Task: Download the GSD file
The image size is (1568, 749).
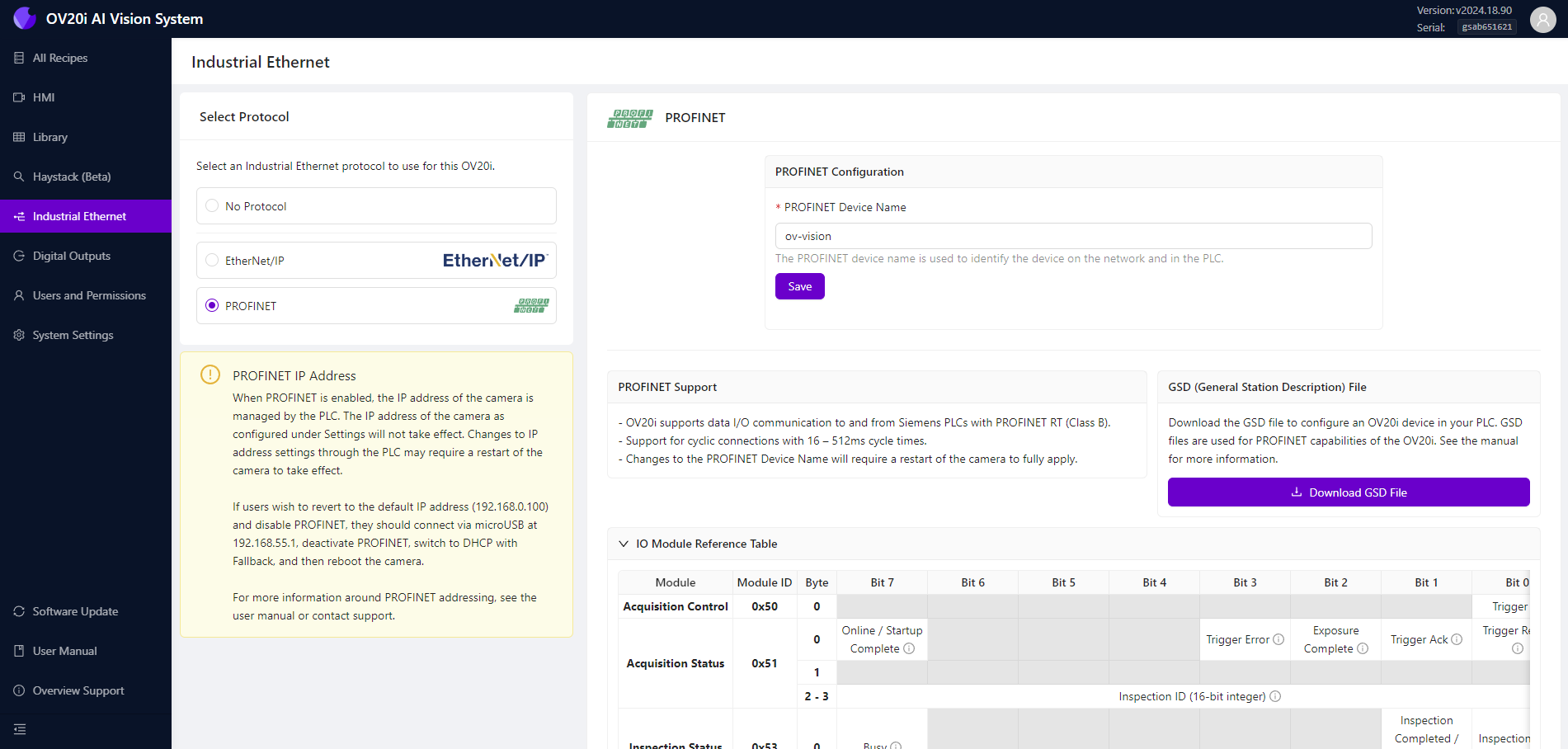Action: point(1348,492)
